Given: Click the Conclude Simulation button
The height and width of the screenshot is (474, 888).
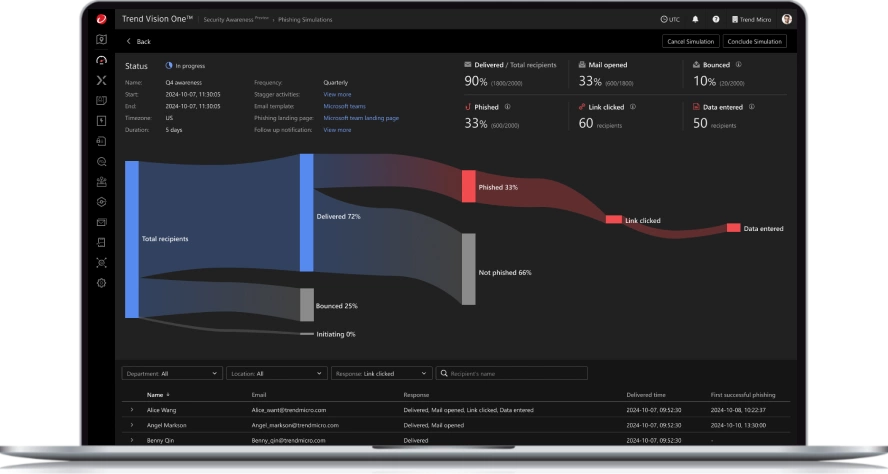Looking at the screenshot, I should 754,41.
